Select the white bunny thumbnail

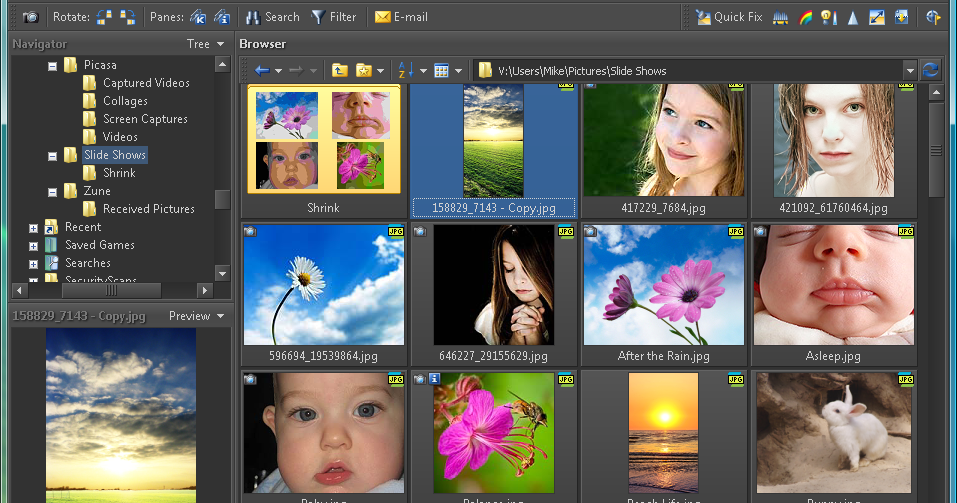[834, 433]
